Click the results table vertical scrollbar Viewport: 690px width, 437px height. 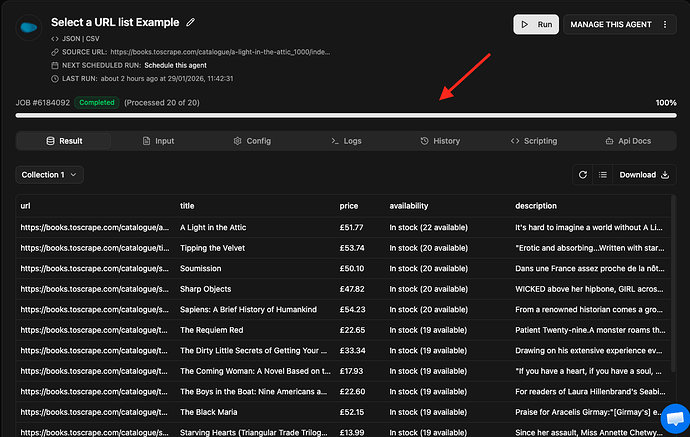pos(673,284)
